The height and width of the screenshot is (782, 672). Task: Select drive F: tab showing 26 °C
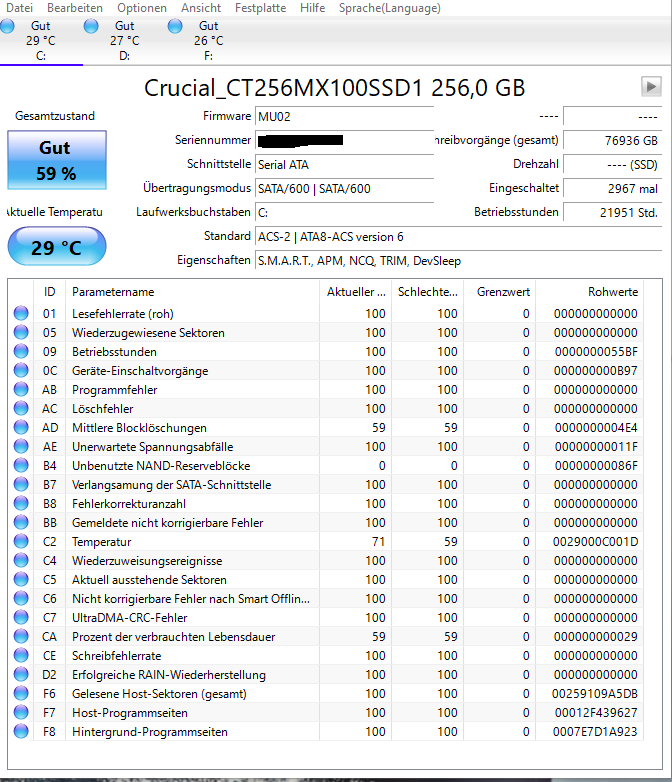(x=209, y=41)
